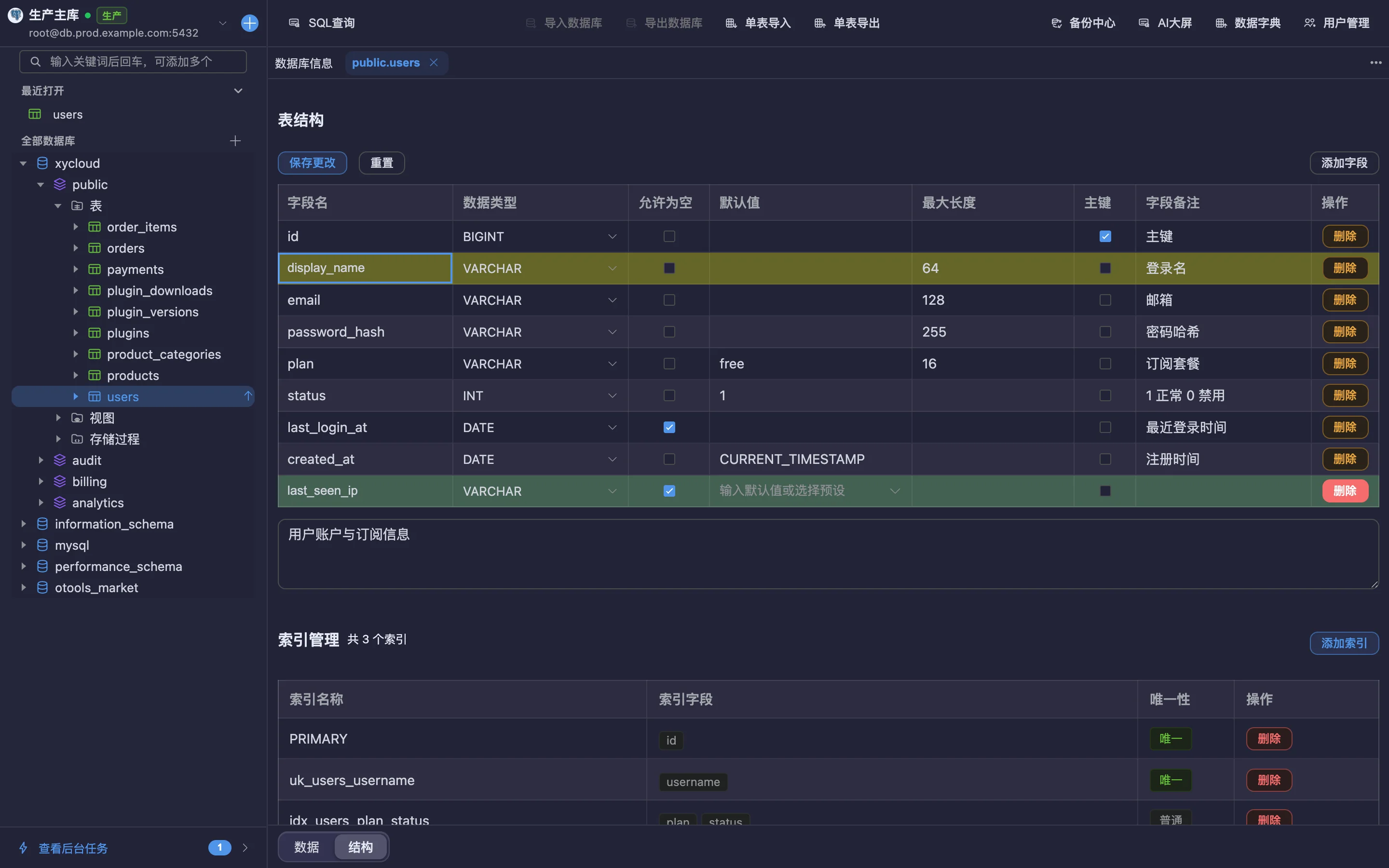Viewport: 1389px width, 868px height.
Task: Open the 数据字典 data dictionary
Action: (1248, 23)
